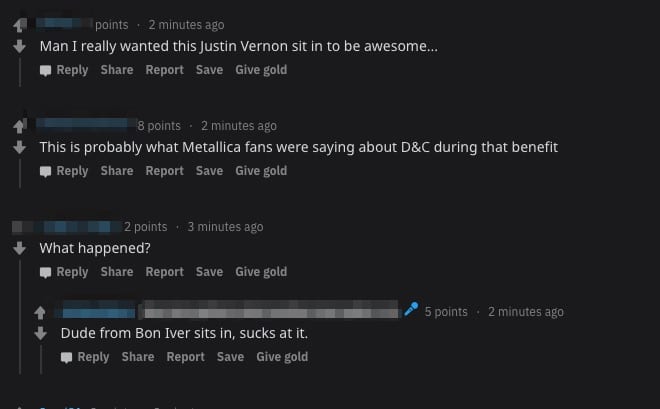Upvote the Metallica fans comment
The height and width of the screenshot is (409, 660).
[19, 127]
